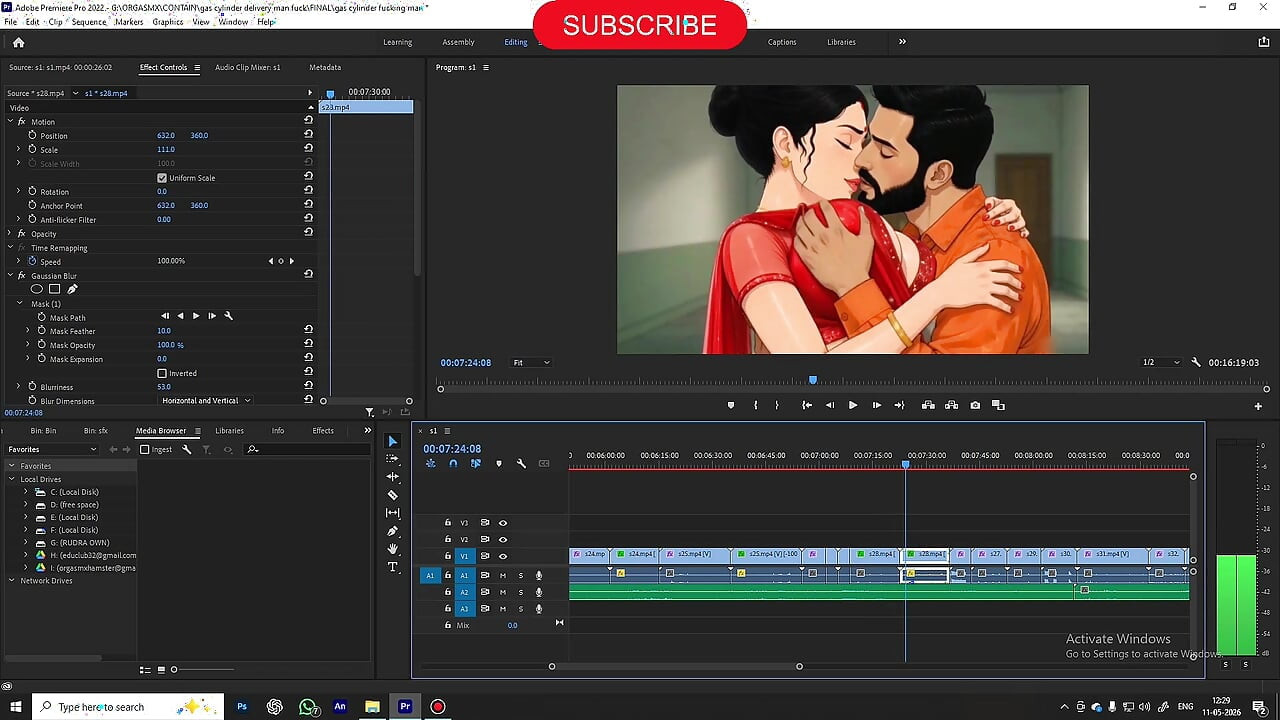Open the Favorites dropdown in Media Browser
The height and width of the screenshot is (720, 1280).
click(x=52, y=449)
